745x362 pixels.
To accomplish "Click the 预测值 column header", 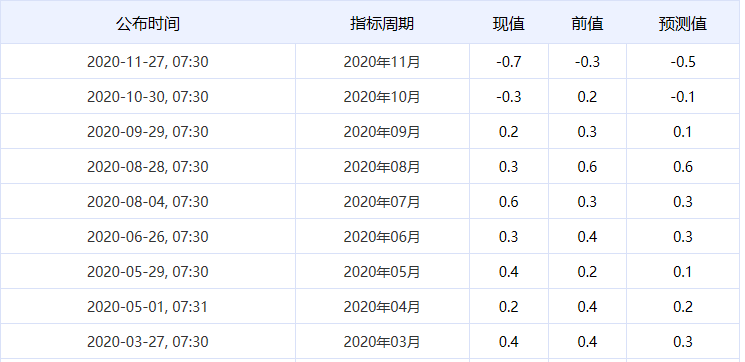I will point(683,23).
